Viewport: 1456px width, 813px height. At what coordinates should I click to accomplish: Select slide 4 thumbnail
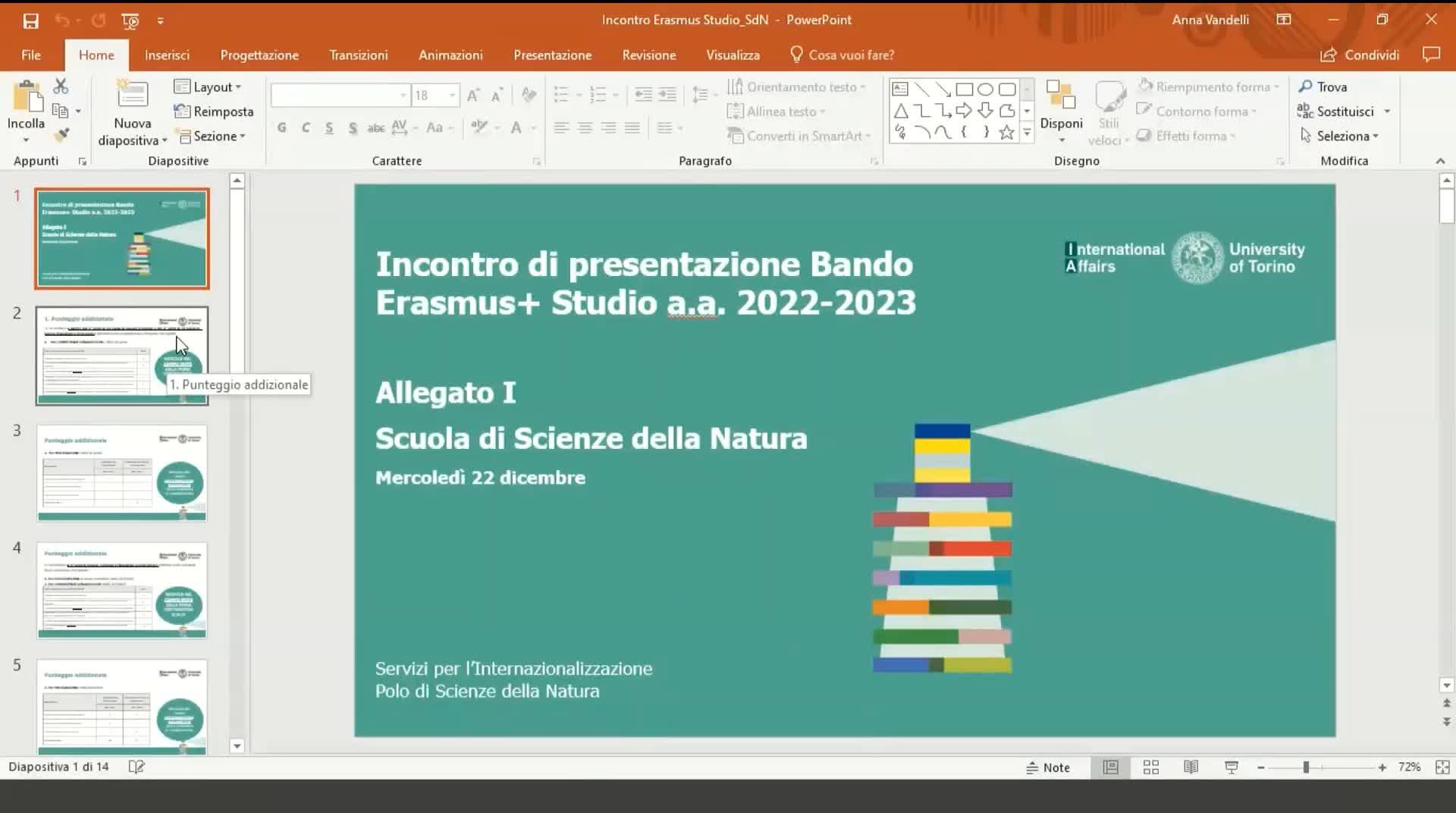(122, 590)
